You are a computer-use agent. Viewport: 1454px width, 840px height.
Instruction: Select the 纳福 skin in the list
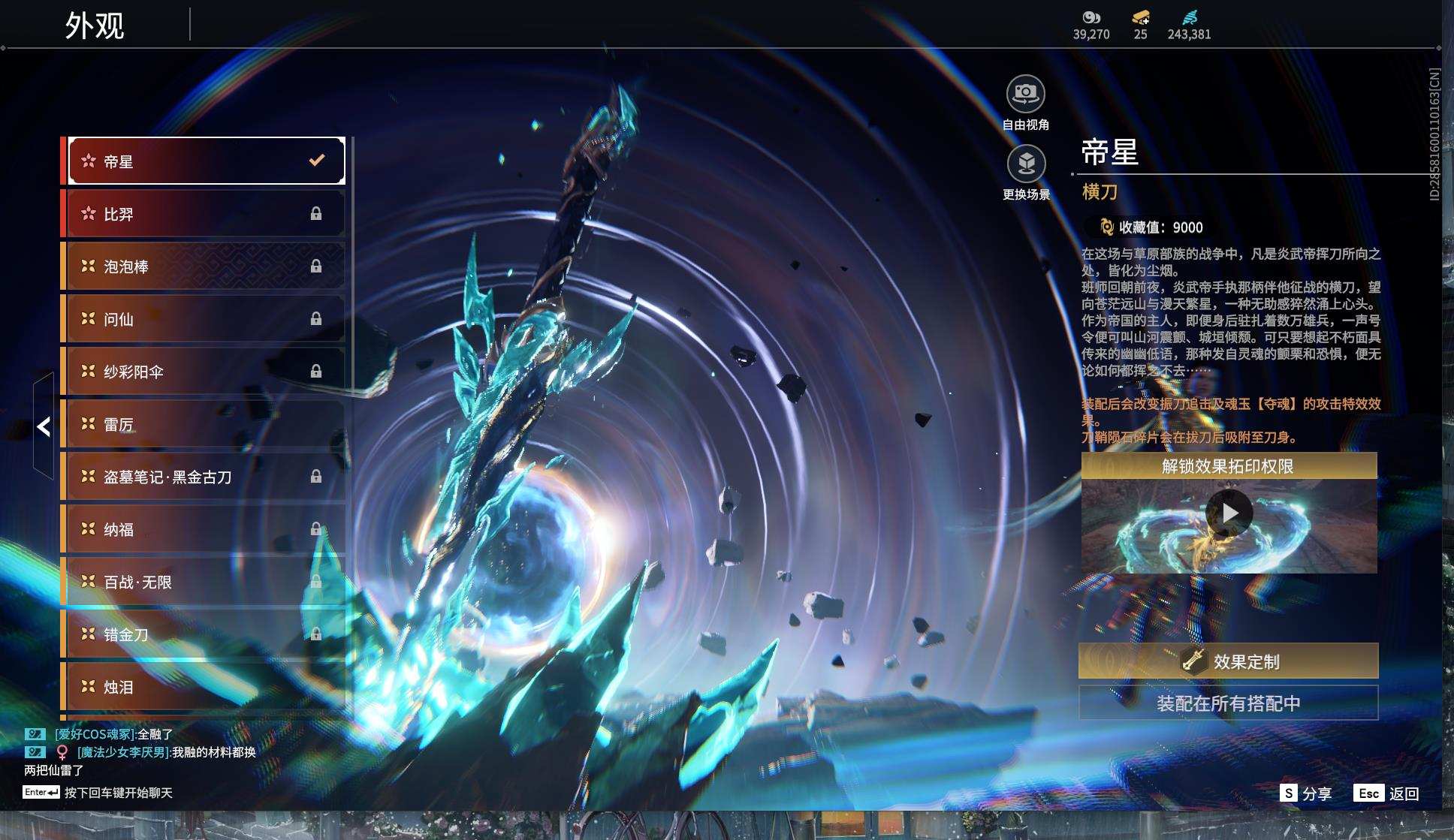pos(207,528)
